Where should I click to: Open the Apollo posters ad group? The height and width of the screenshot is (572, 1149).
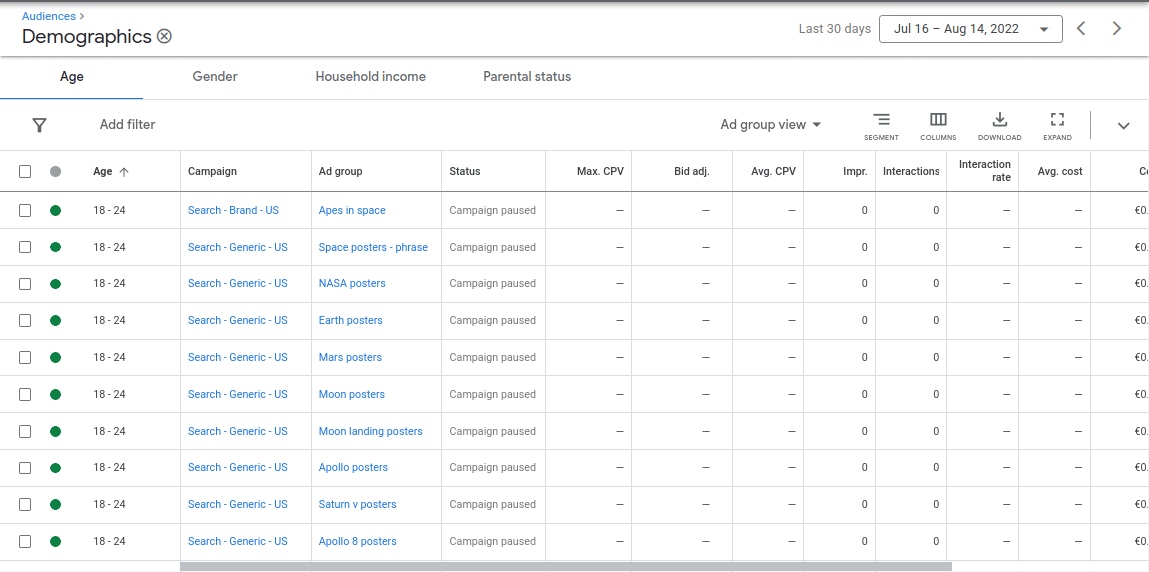point(353,467)
